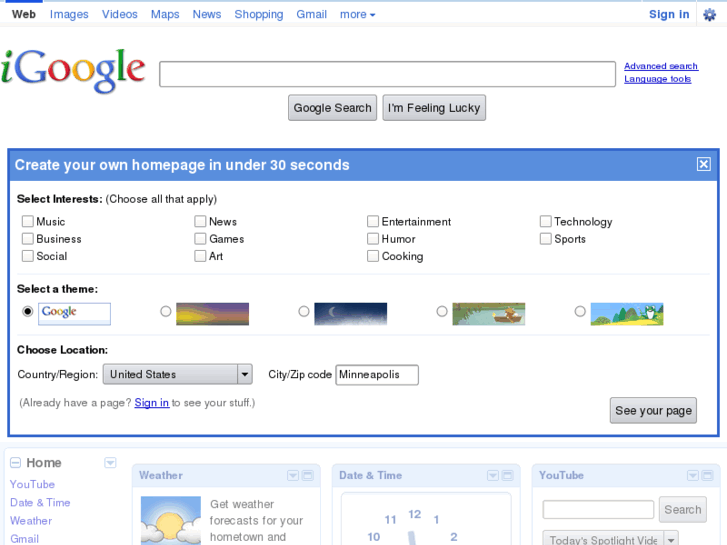The image size is (727, 545).
Task: Check the Sports interest
Action: pyautogui.click(x=546, y=238)
